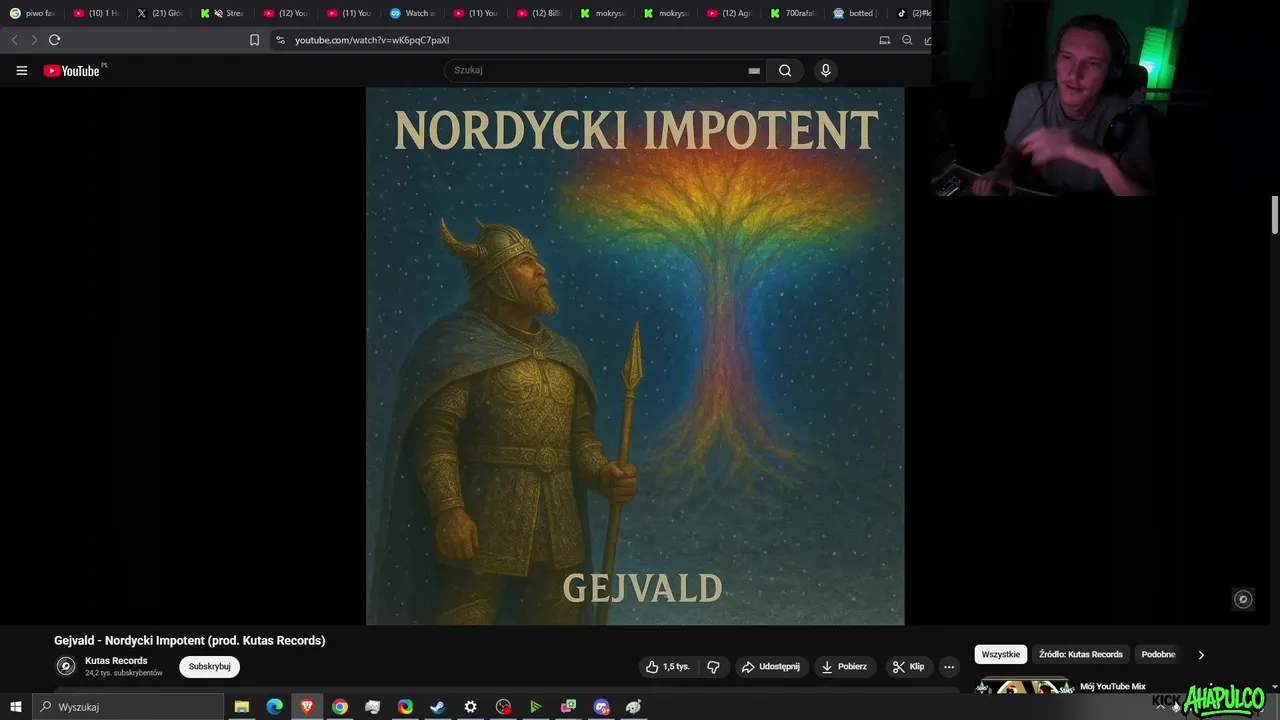Open the Mój YouTube Mix title
The width and height of the screenshot is (1280, 720).
tap(1112, 686)
